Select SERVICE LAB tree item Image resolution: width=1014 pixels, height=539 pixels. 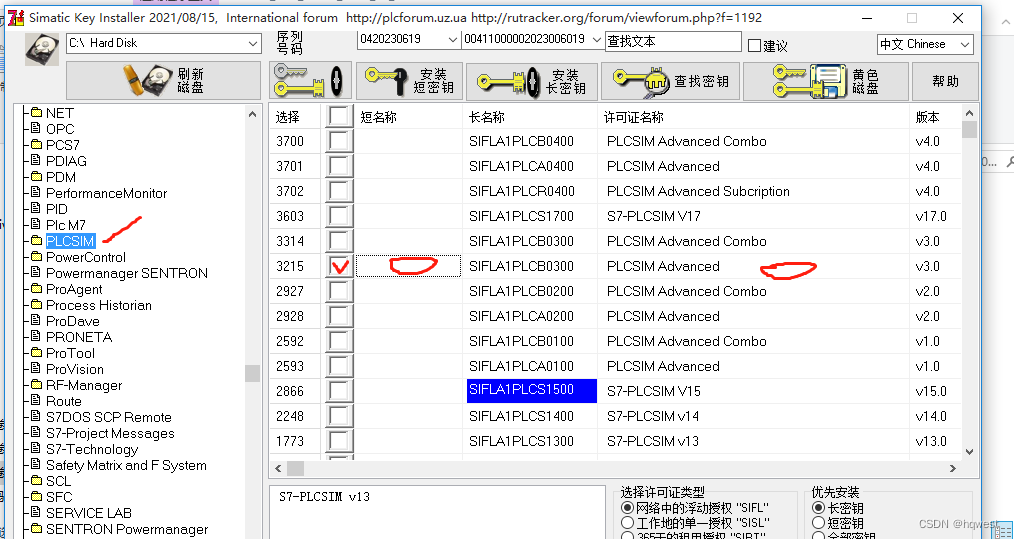89,513
